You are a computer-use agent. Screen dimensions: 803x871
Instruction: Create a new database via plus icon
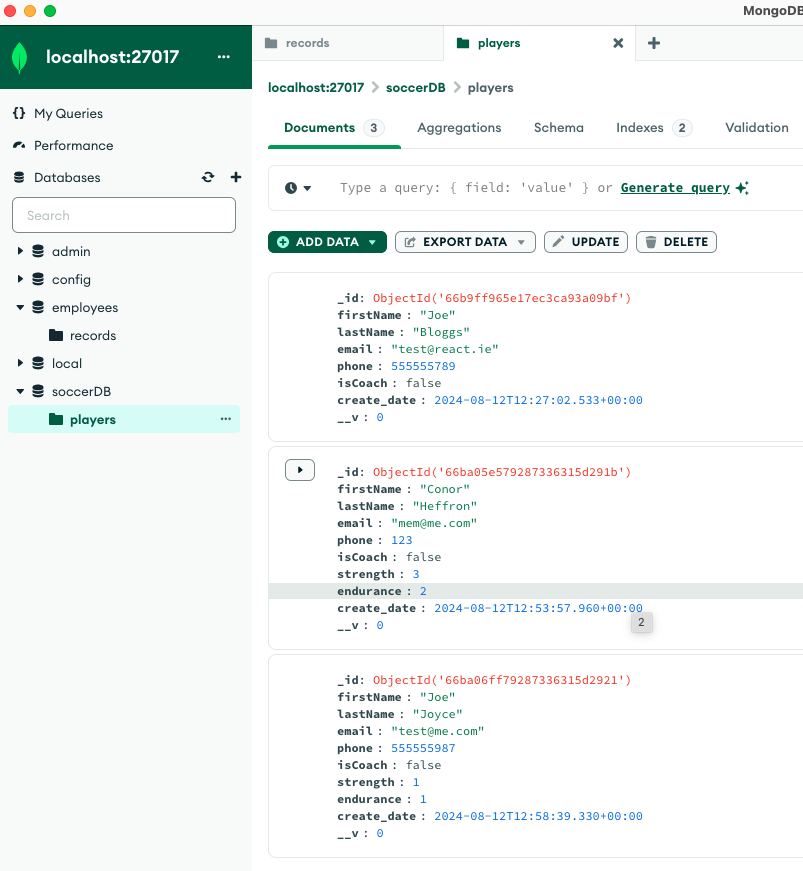point(235,177)
